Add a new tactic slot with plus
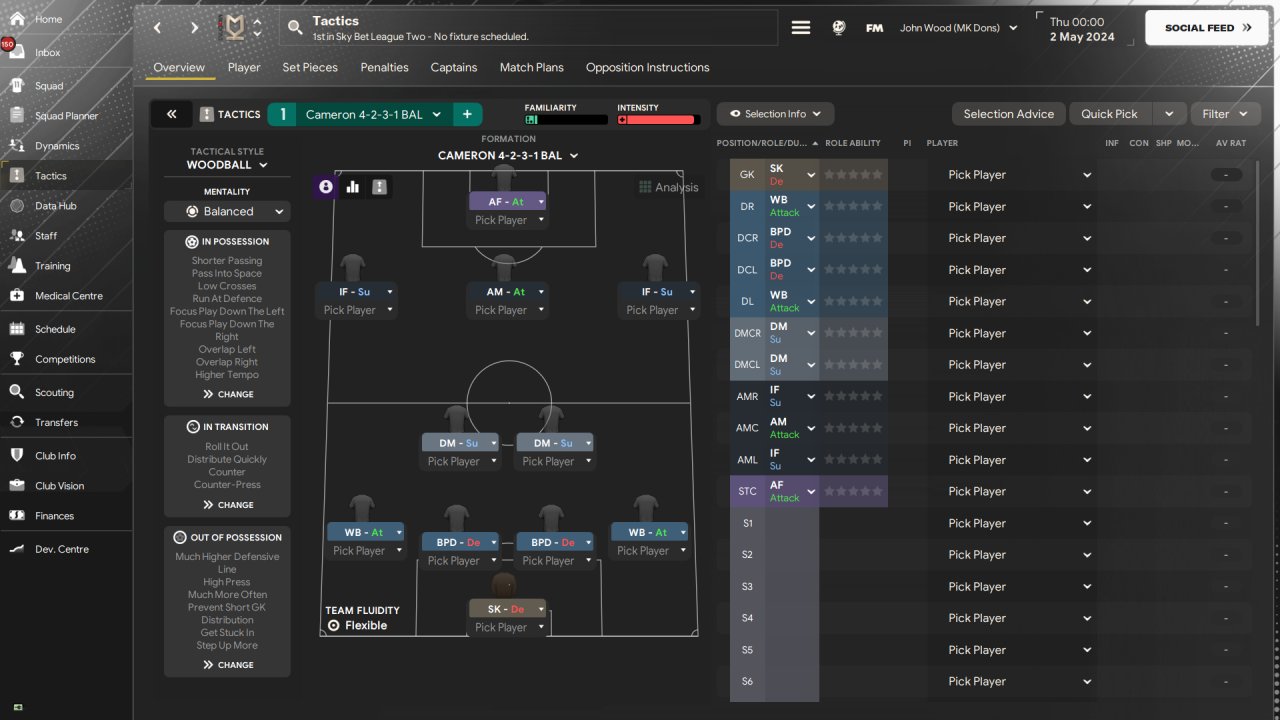The height and width of the screenshot is (720, 1280). pos(467,114)
